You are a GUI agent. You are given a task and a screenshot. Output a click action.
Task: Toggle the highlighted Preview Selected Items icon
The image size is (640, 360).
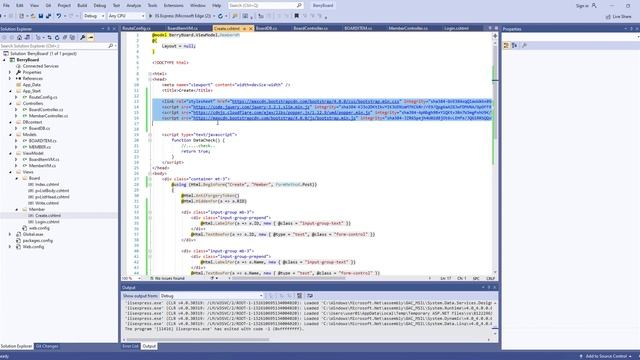[91, 37]
